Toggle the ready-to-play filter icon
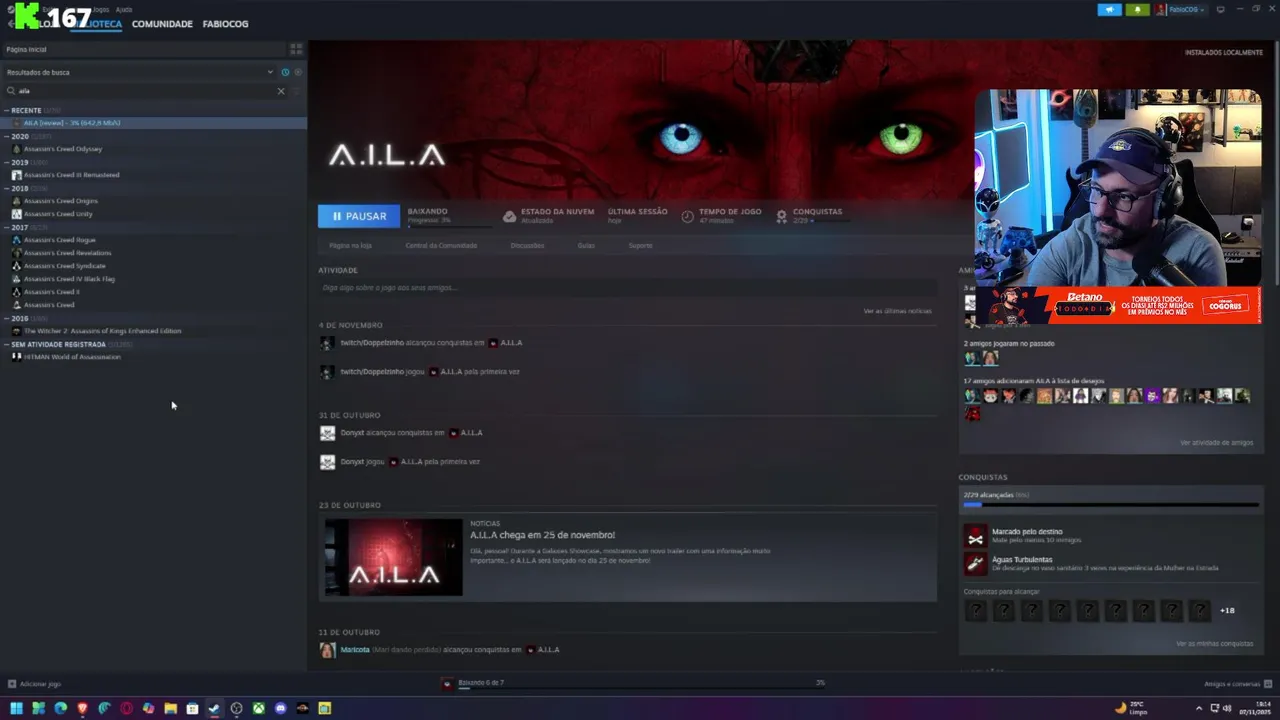Viewport: 1280px width, 720px height. [x=297, y=72]
